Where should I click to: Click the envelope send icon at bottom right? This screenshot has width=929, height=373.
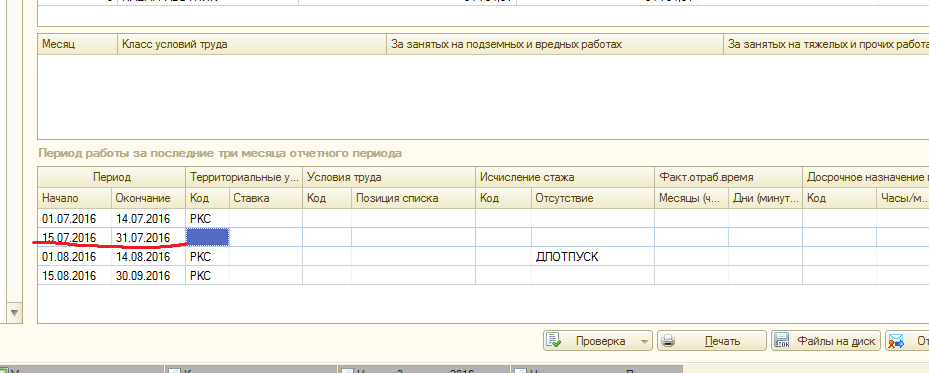point(896,341)
